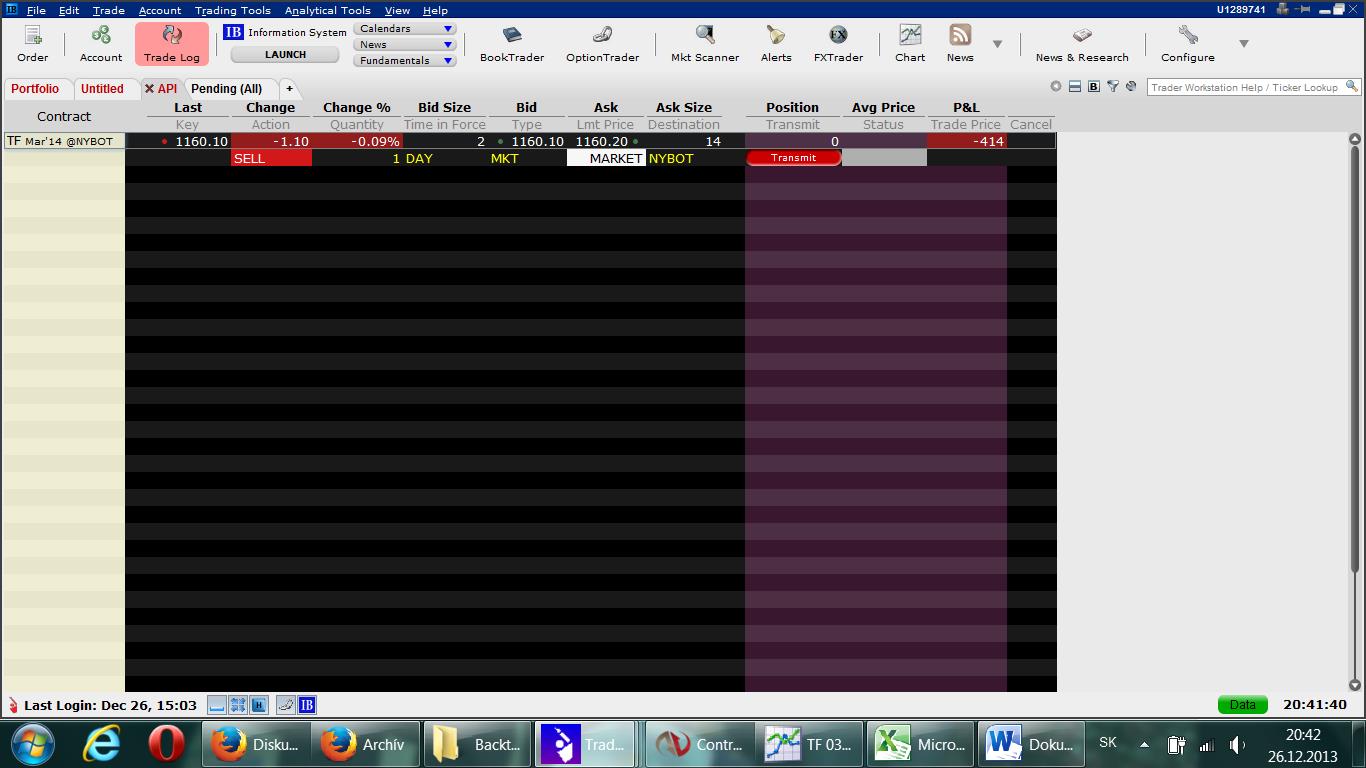Click the IB status bar icon
The height and width of the screenshot is (768, 1366).
pos(307,705)
